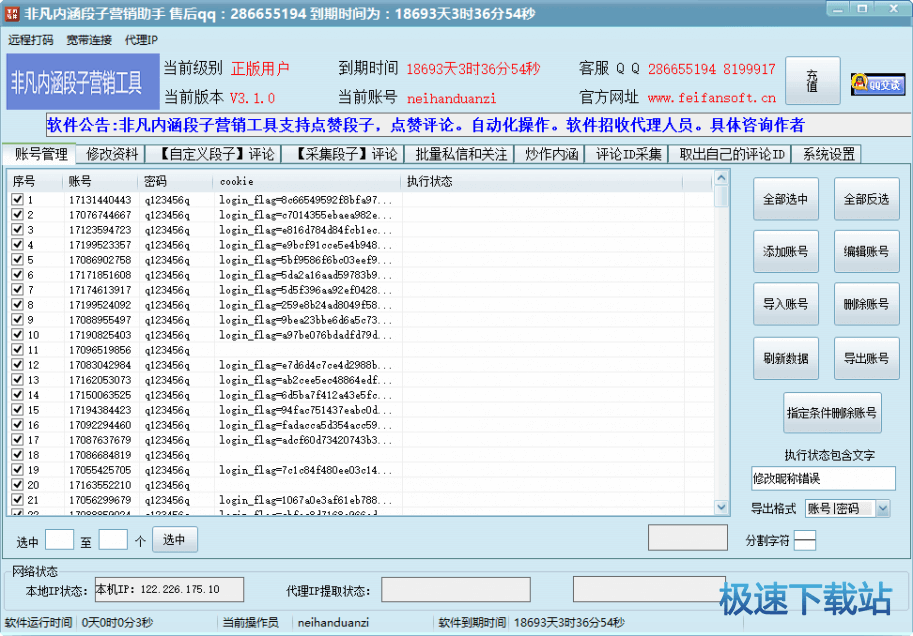Open the 代理IP menu
Screen dimensions: 913x636
[141, 40]
